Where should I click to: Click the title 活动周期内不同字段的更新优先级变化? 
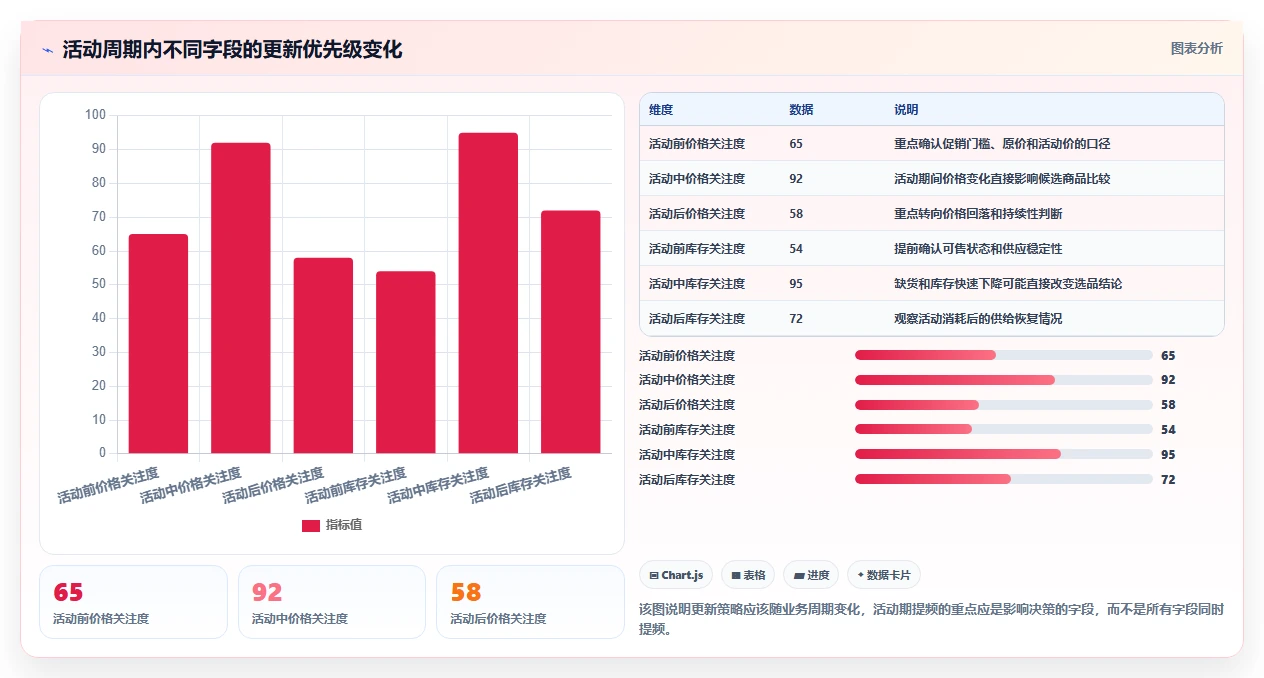tap(232, 50)
